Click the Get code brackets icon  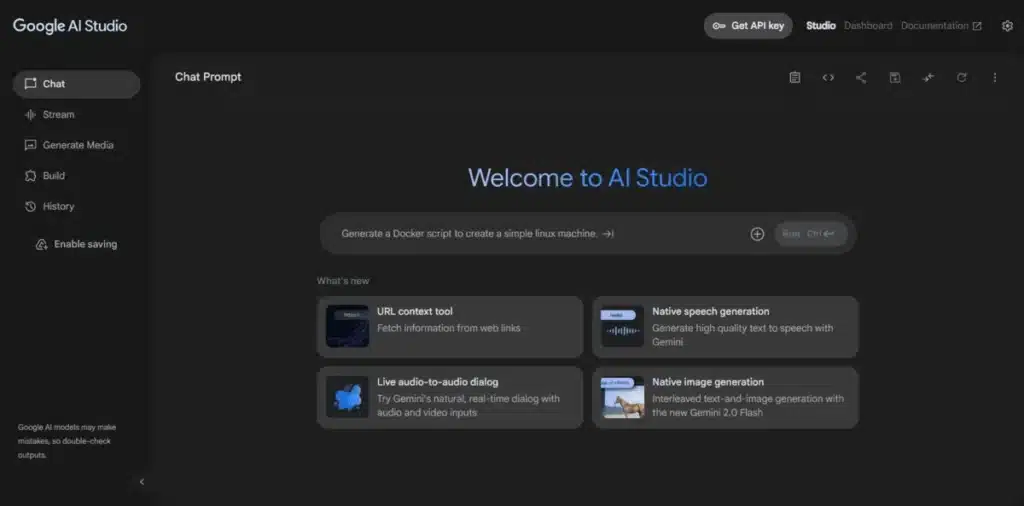(828, 78)
